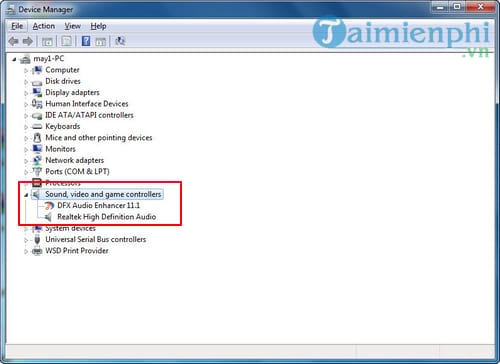500x364 pixels.
Task: Expand the Human Interface Devices arrow
Action: click(x=26, y=104)
